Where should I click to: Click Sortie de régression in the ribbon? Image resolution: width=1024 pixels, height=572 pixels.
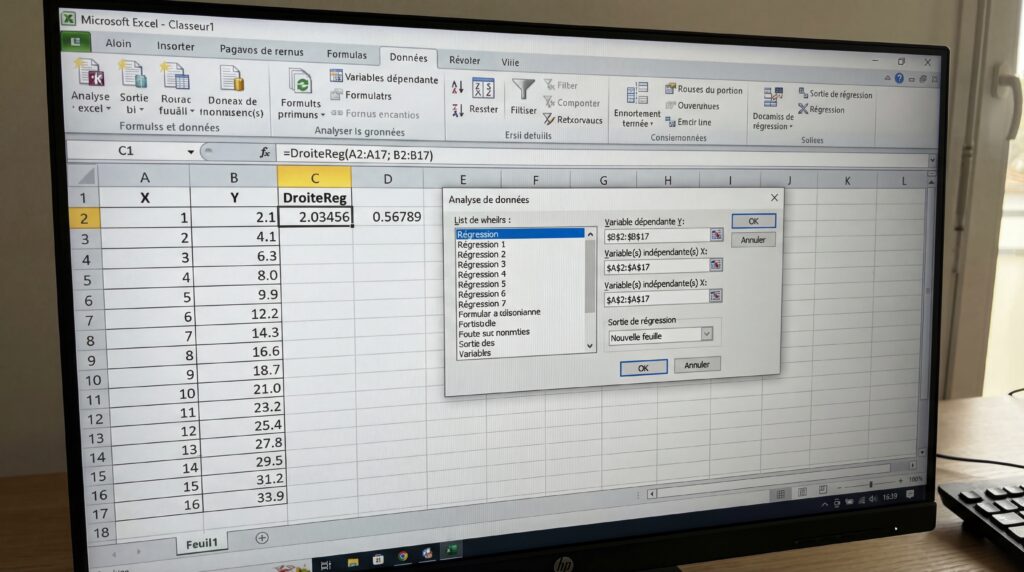point(835,94)
